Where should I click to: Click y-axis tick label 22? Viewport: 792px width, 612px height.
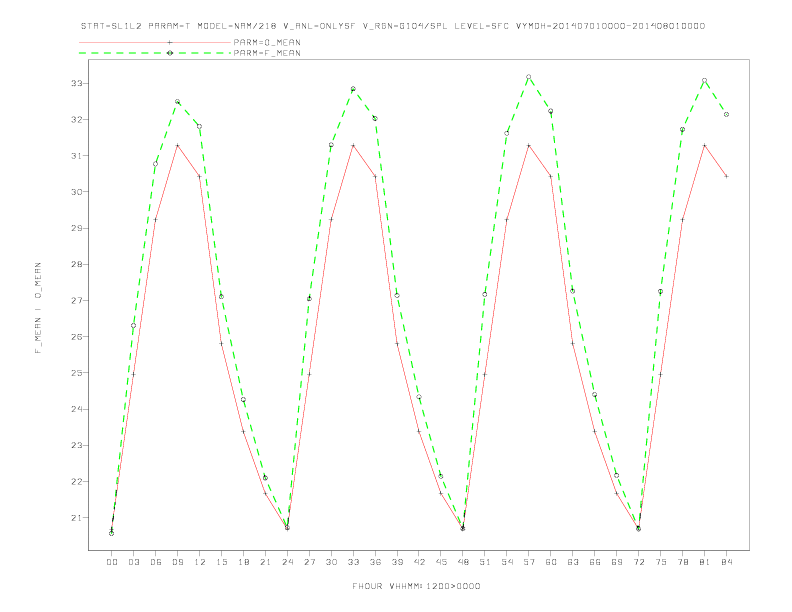pos(77,481)
